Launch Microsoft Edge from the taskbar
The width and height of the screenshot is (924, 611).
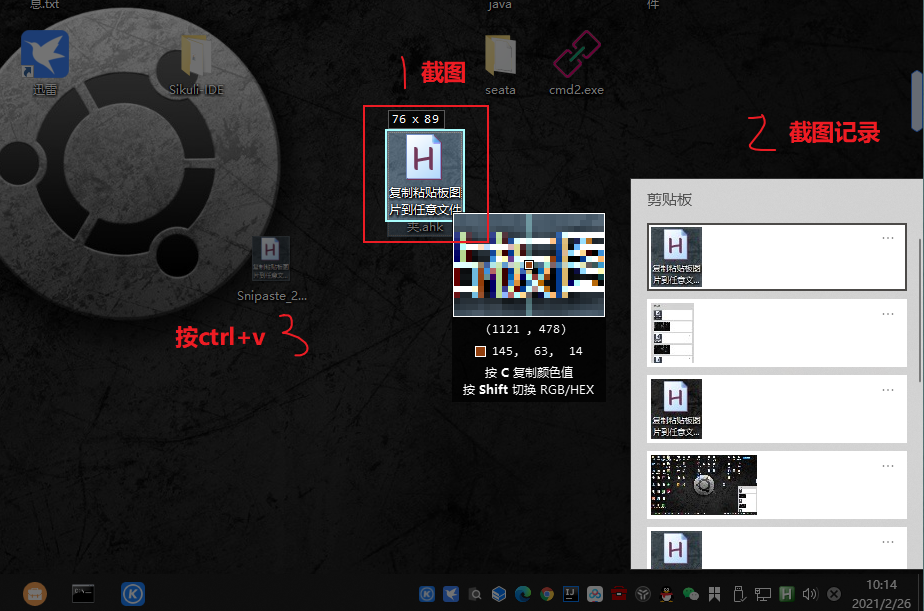point(521,593)
